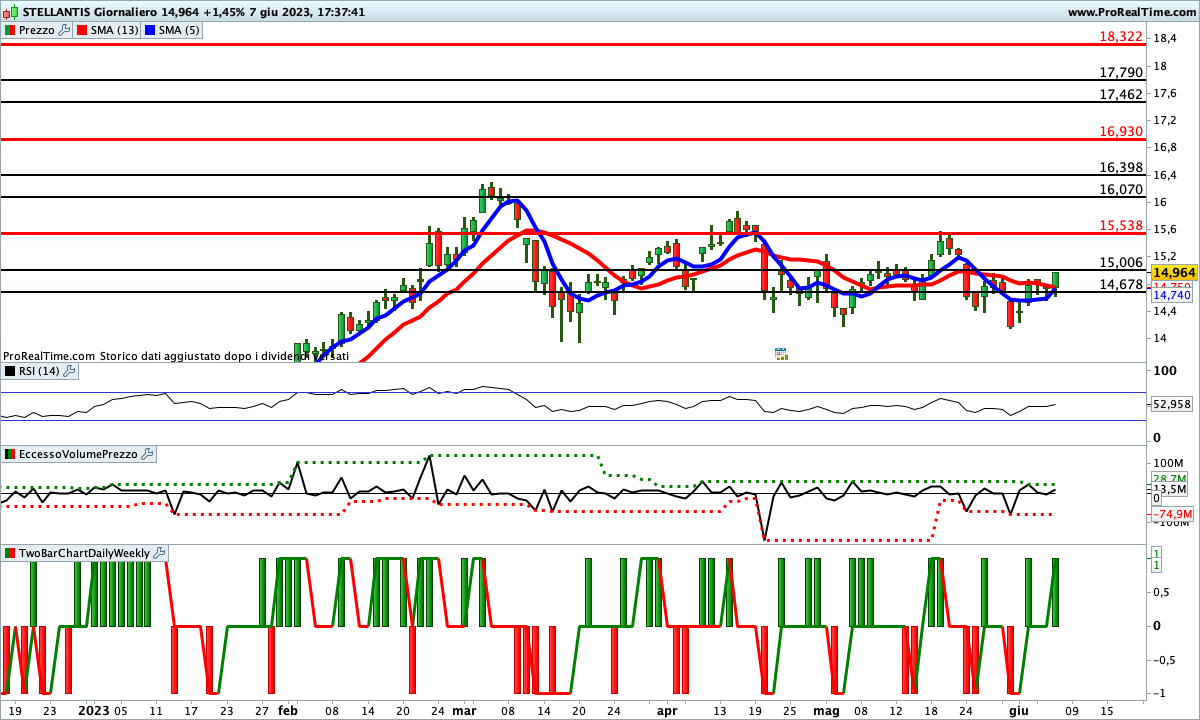Screen dimensions: 1200x720
Task: Click the red 18,322 resistance level label
Action: click(x=1120, y=36)
